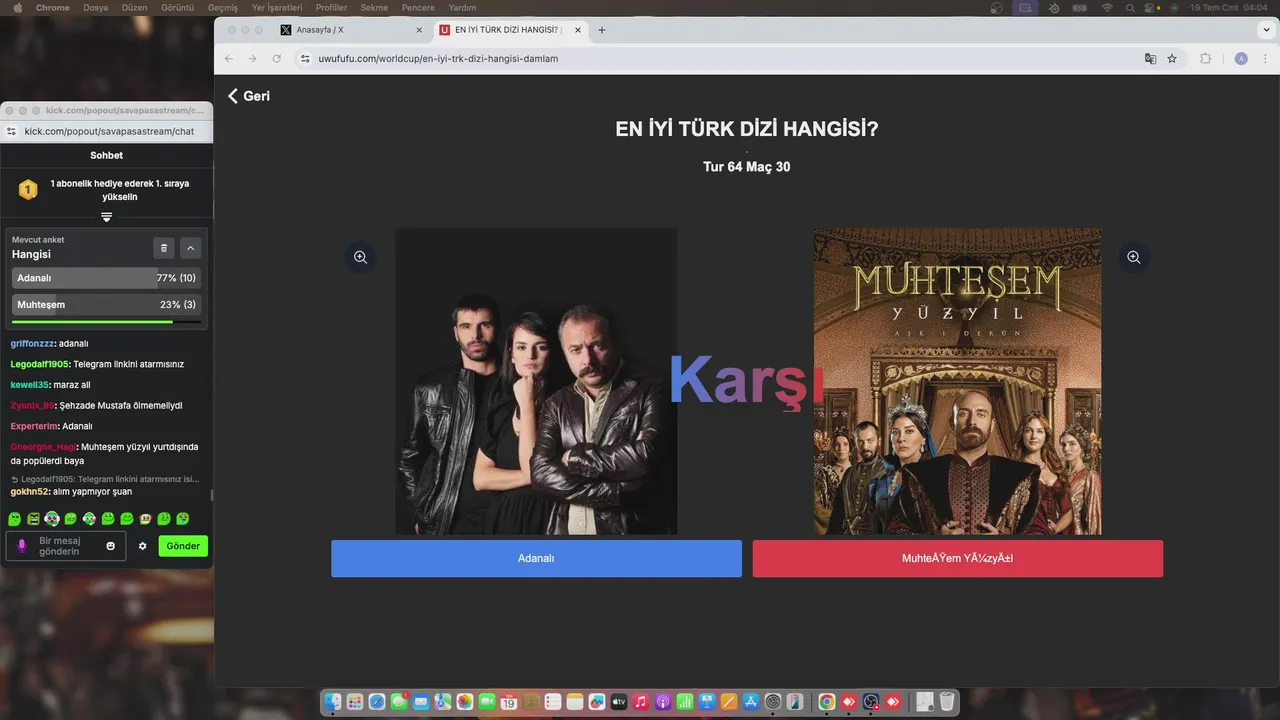
Task: Open Safari from the dock
Action: (x=377, y=702)
